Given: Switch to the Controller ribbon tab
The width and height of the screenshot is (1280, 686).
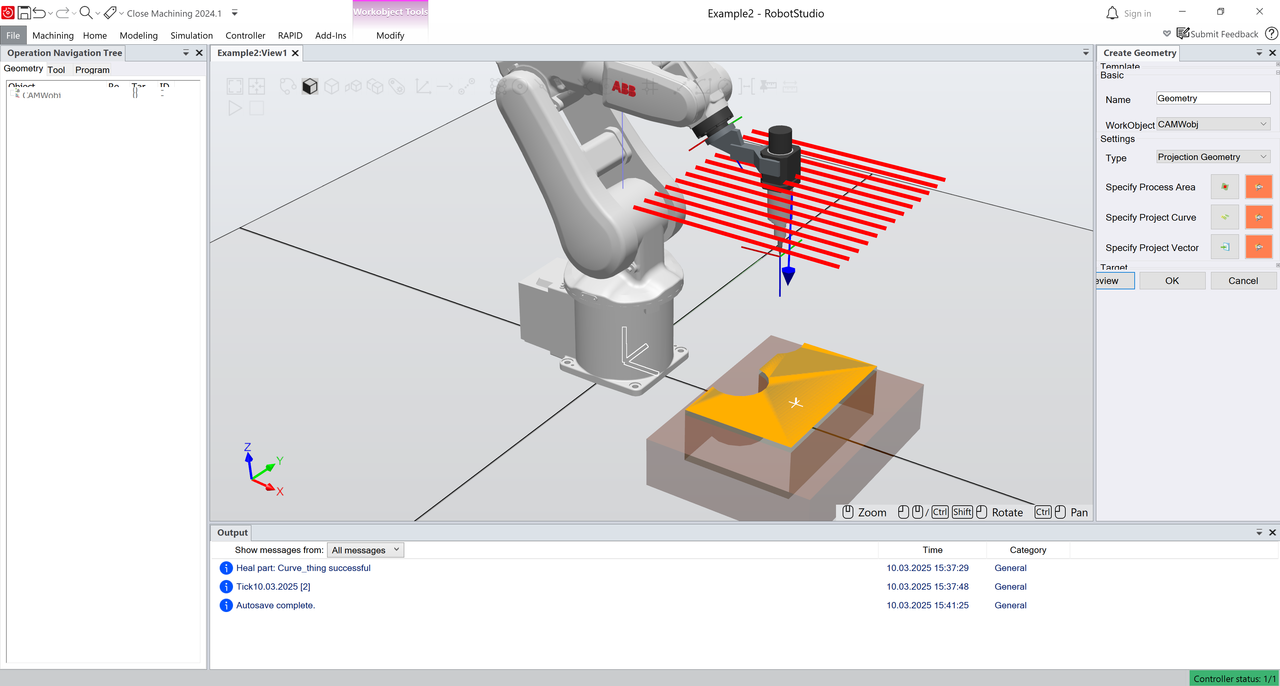Looking at the screenshot, I should [245, 35].
